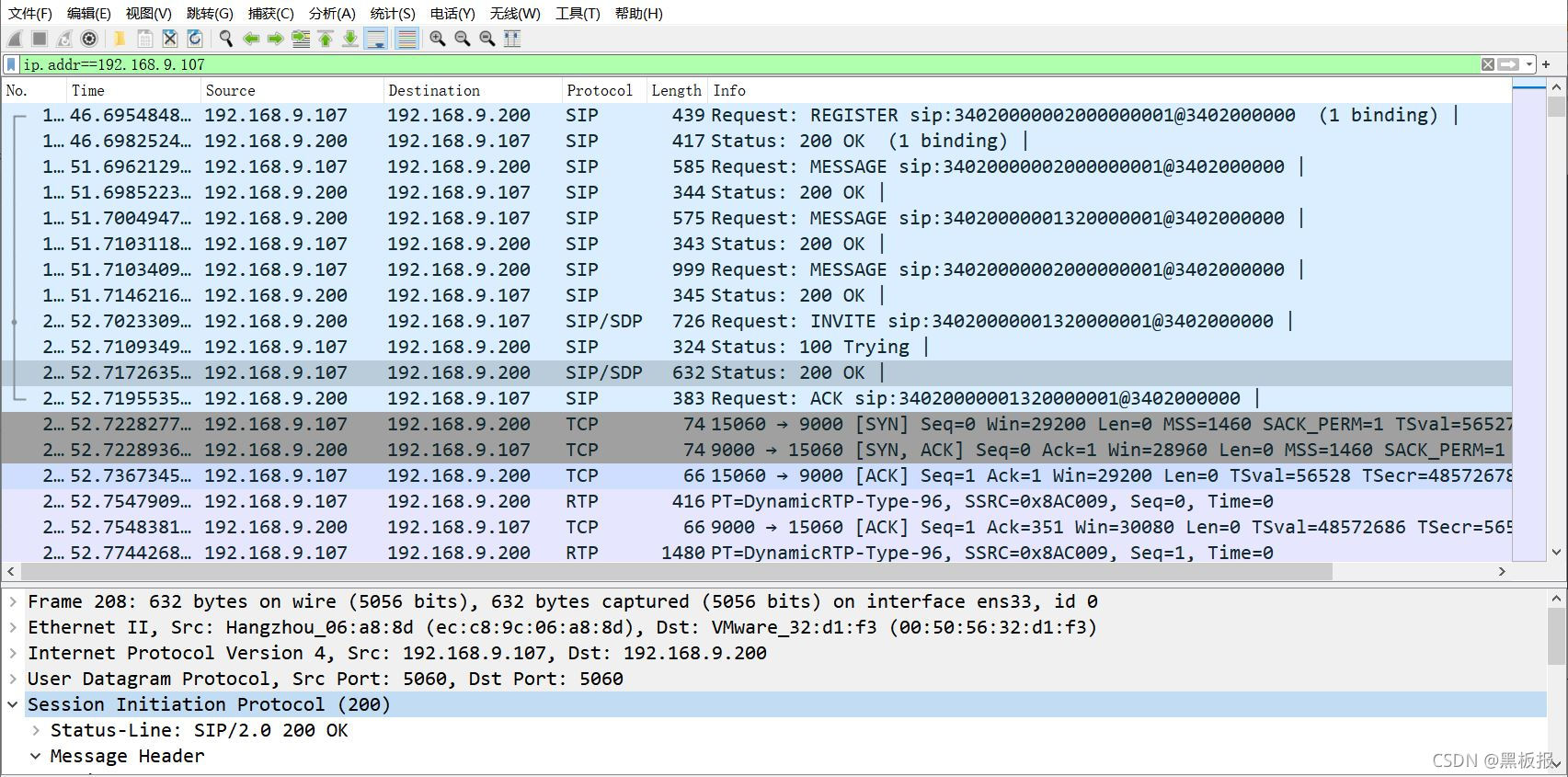The width and height of the screenshot is (1568, 777).
Task: Sort by the Time column header
Action: [133, 90]
